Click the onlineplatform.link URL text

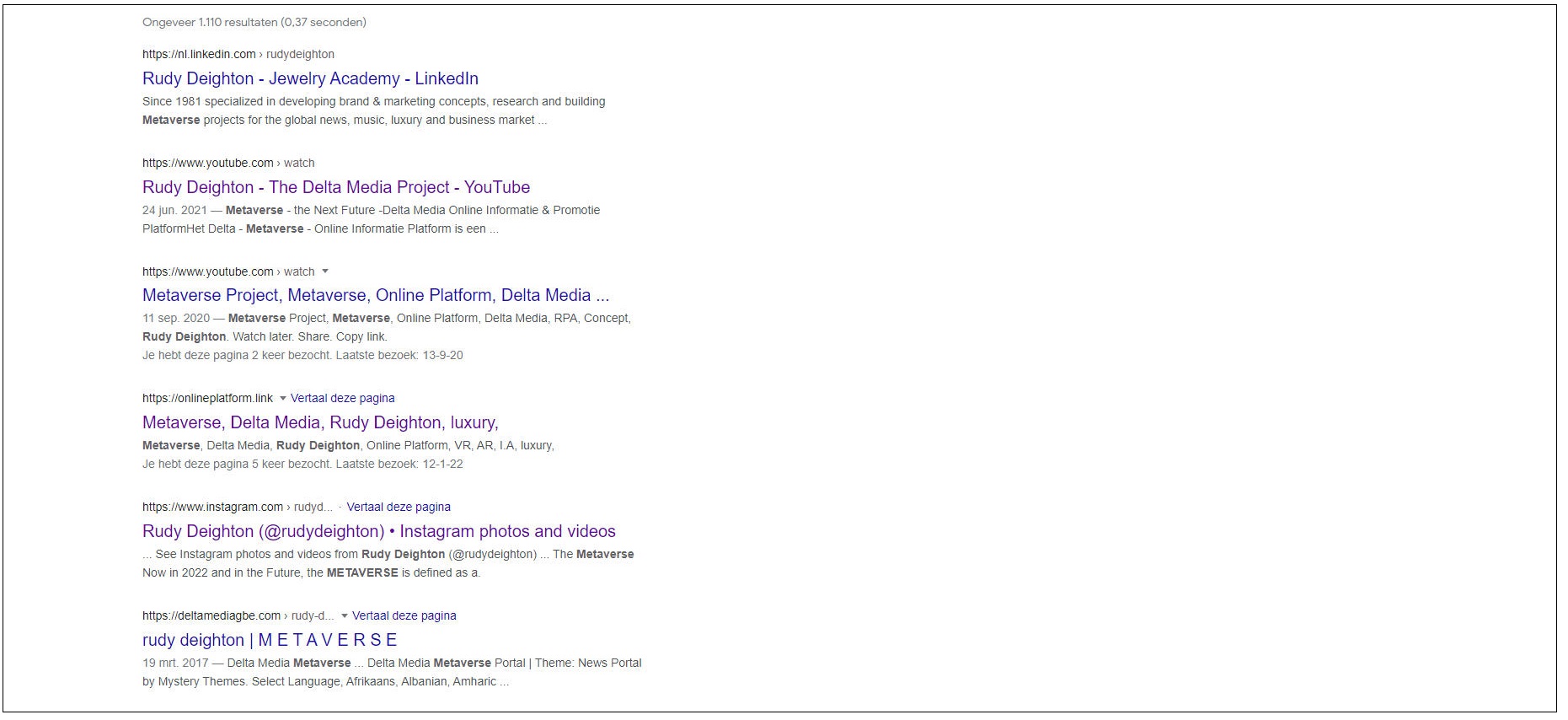pyautogui.click(x=208, y=398)
